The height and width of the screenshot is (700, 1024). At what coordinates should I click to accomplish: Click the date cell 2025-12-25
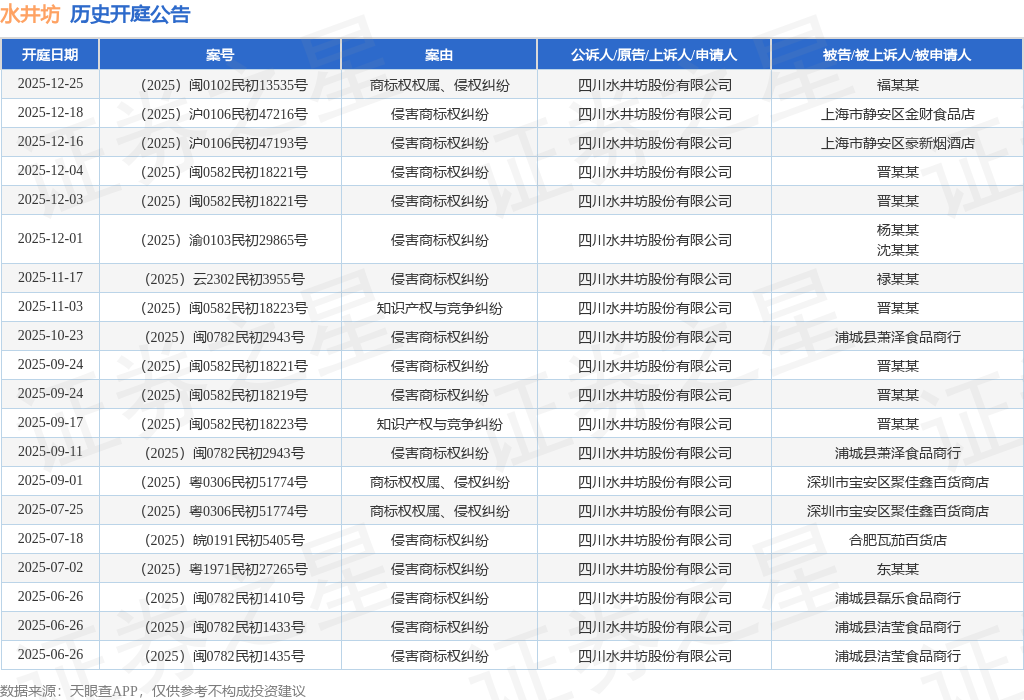[x=50, y=84]
